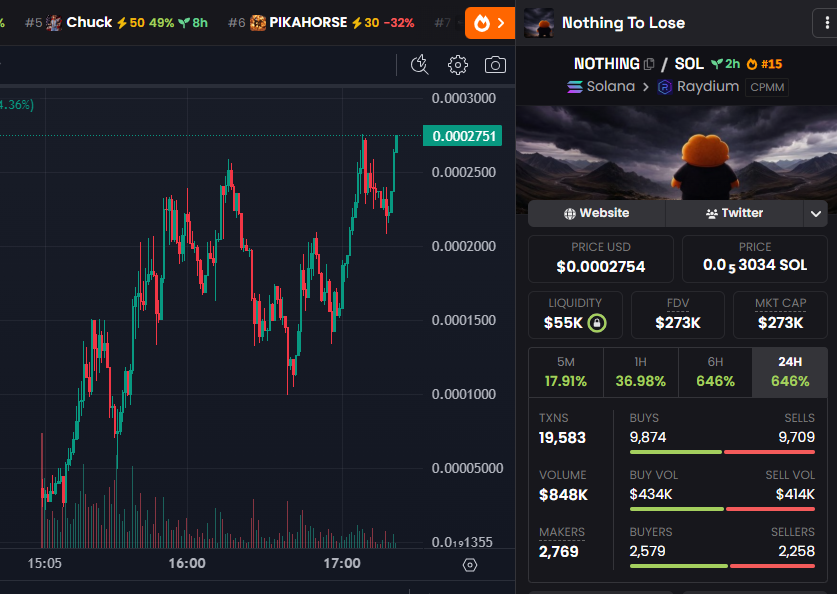Click the 2h token age sprout
Image resolution: width=837 pixels, height=594 pixels.
click(x=725, y=64)
